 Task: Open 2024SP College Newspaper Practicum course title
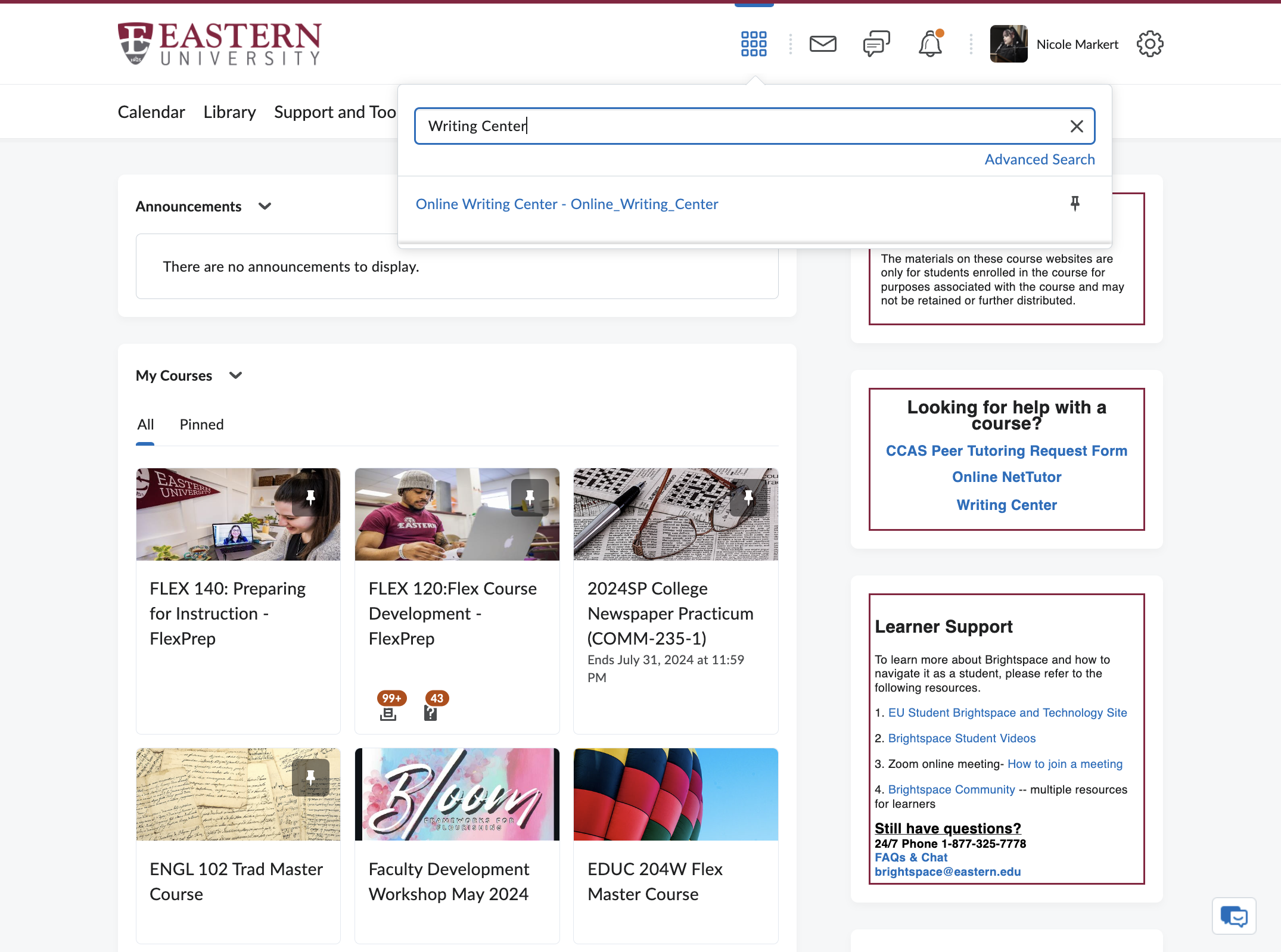pos(670,614)
